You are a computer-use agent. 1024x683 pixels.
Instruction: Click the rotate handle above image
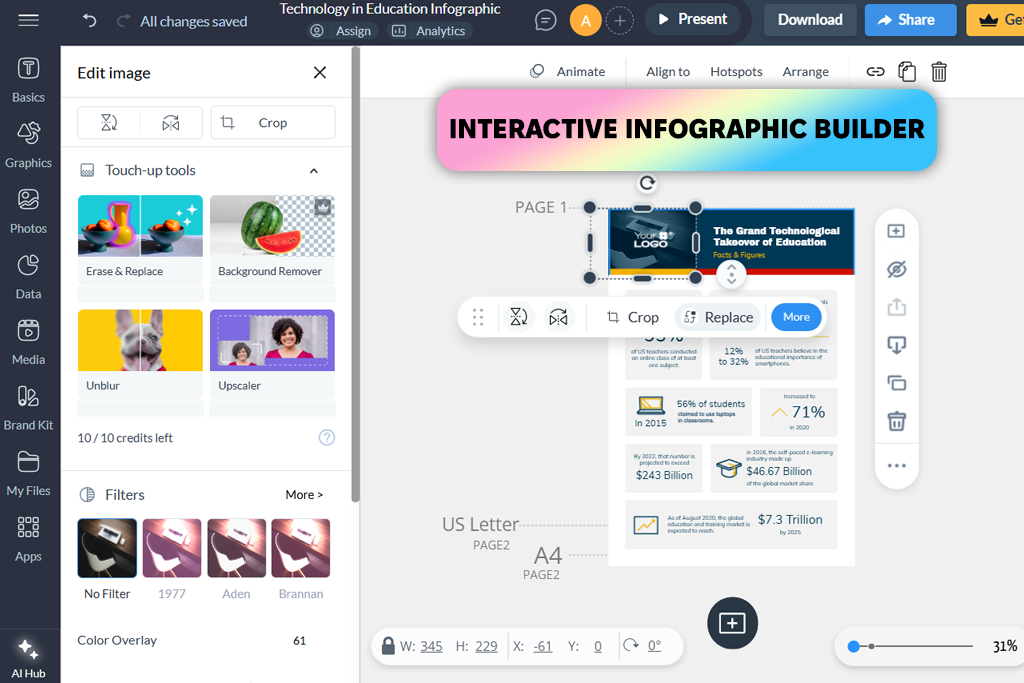pos(647,183)
